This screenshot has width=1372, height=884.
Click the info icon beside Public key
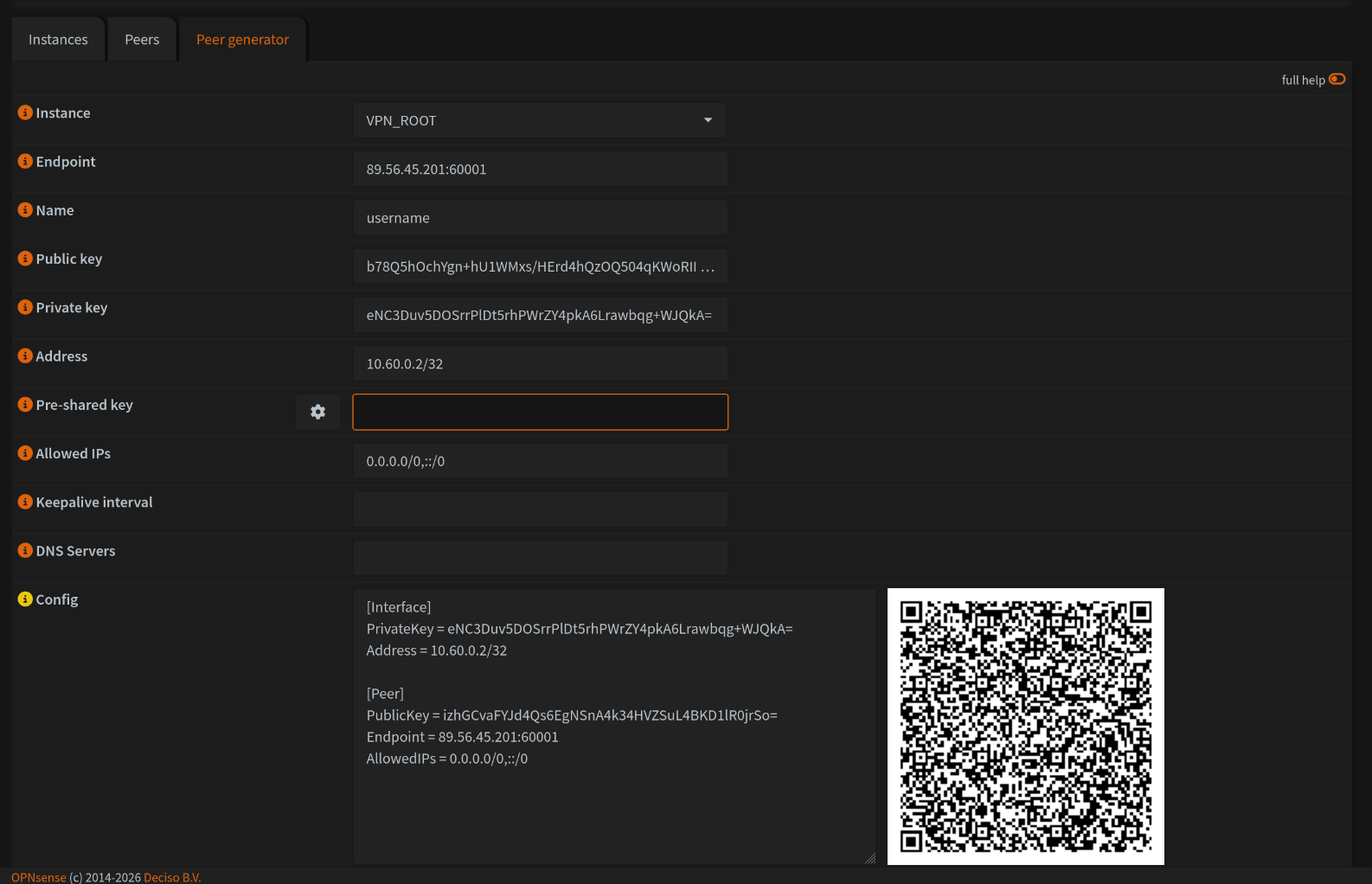pos(25,258)
